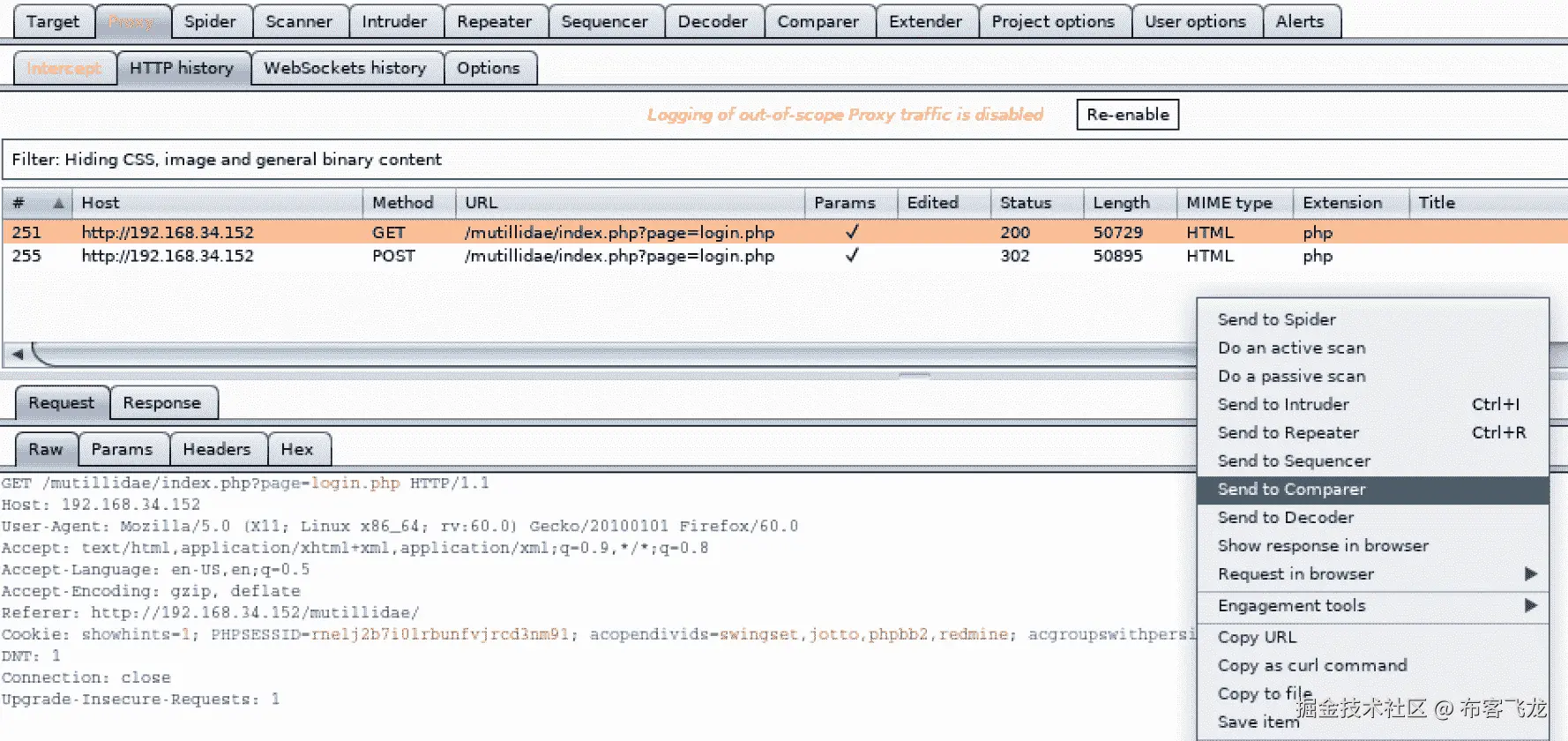Sort by the Length column header
Viewport: 1568px width, 741px height.
pyautogui.click(x=1130, y=203)
